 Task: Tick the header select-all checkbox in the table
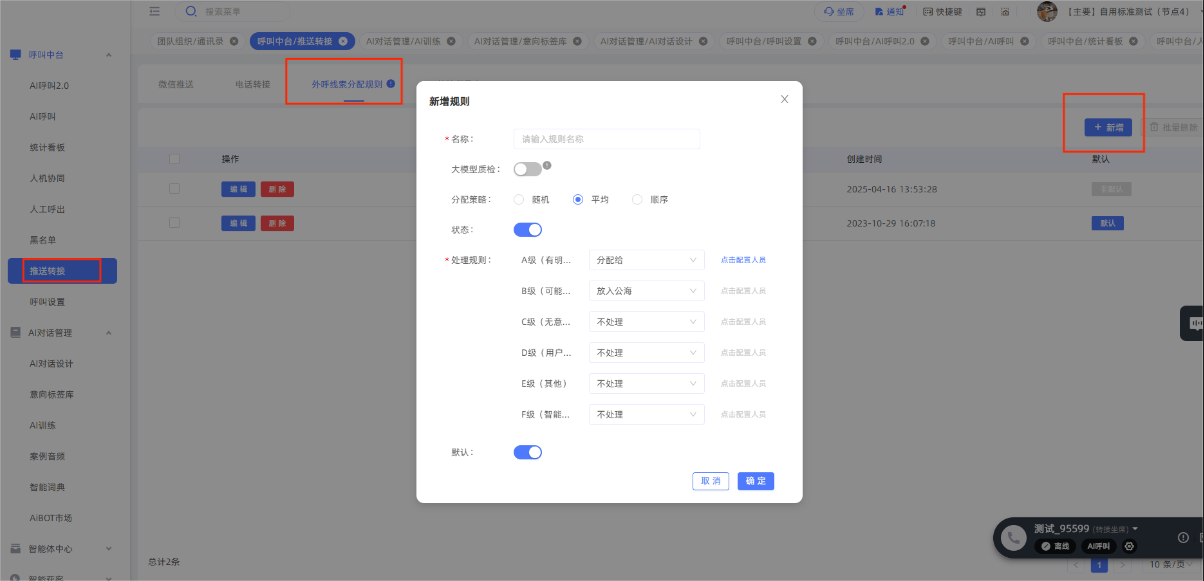click(x=175, y=159)
